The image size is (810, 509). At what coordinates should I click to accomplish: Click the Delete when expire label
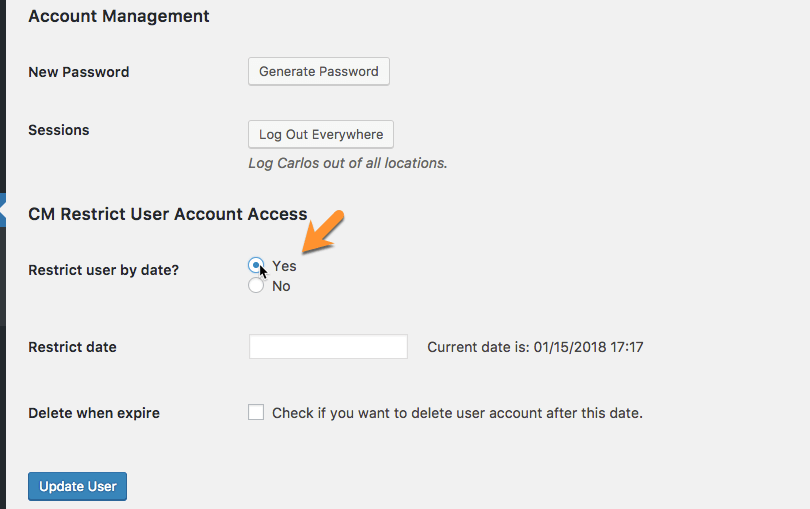tap(93, 413)
